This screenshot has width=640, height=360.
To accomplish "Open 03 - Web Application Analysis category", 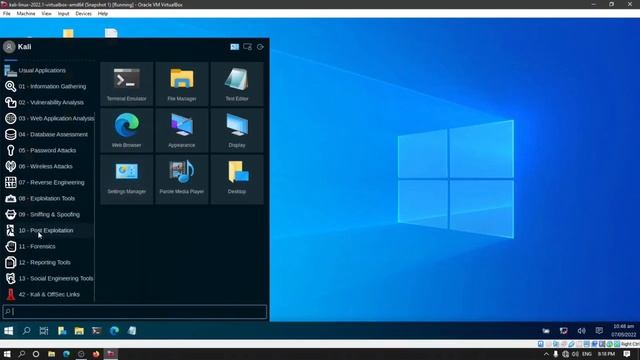I will [x=48, y=118].
